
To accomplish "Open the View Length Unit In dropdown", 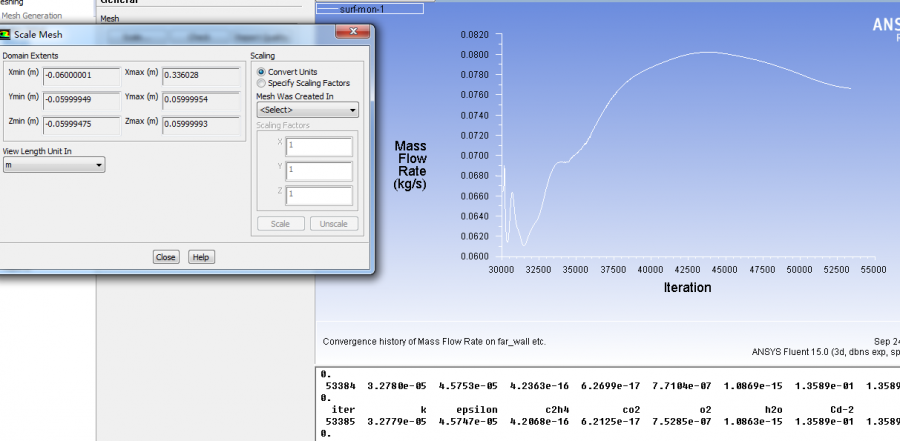I will click(53, 165).
